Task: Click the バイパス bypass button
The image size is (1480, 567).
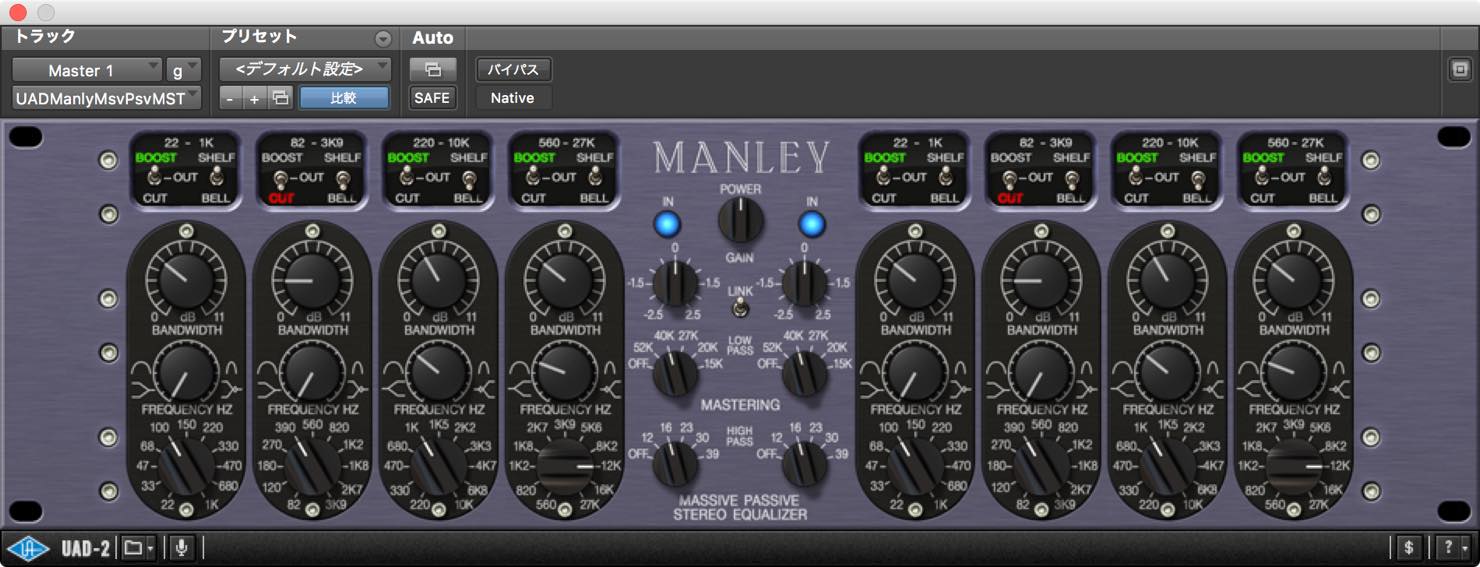Action: pos(513,69)
